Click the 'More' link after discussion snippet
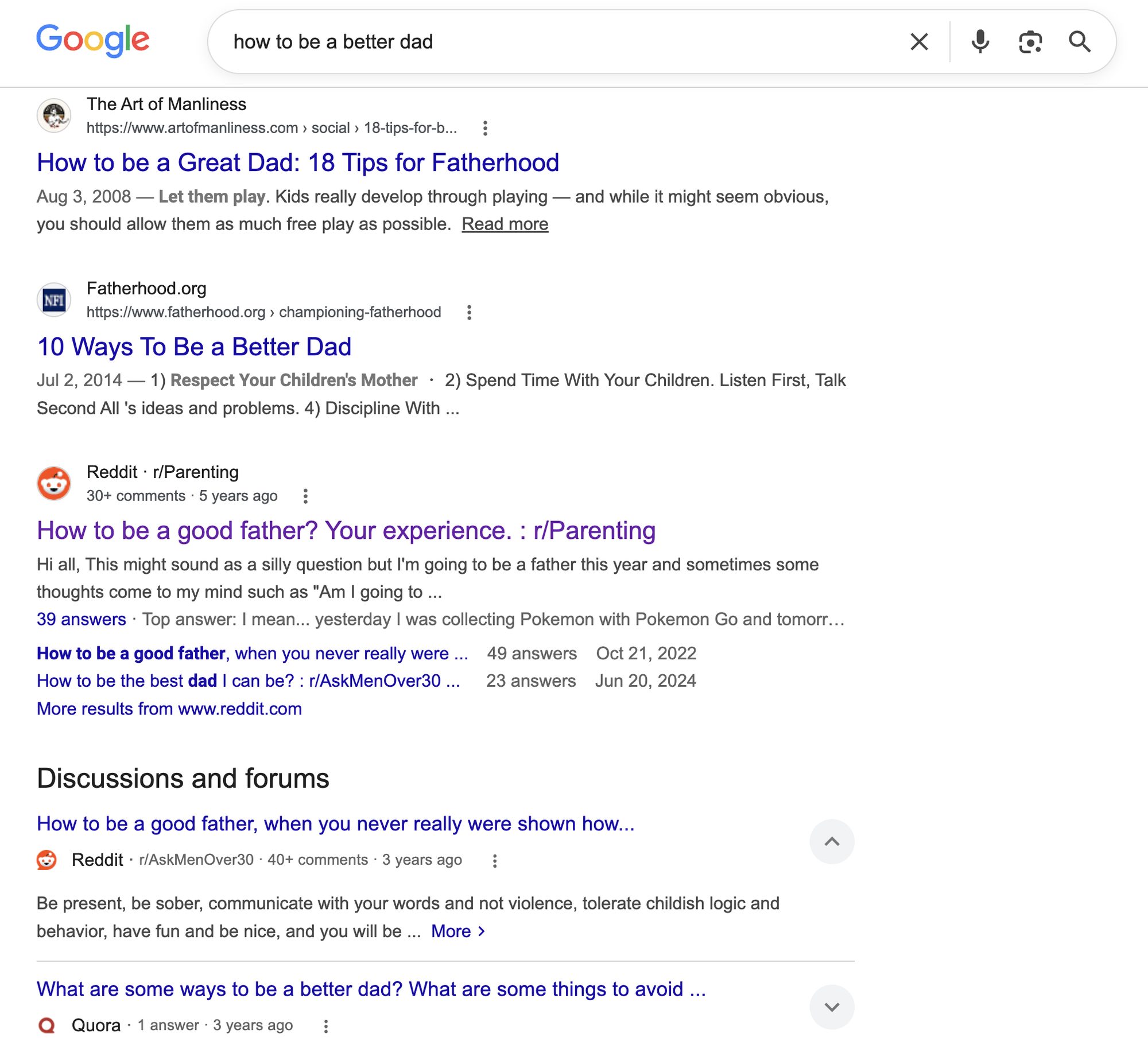 [x=458, y=931]
